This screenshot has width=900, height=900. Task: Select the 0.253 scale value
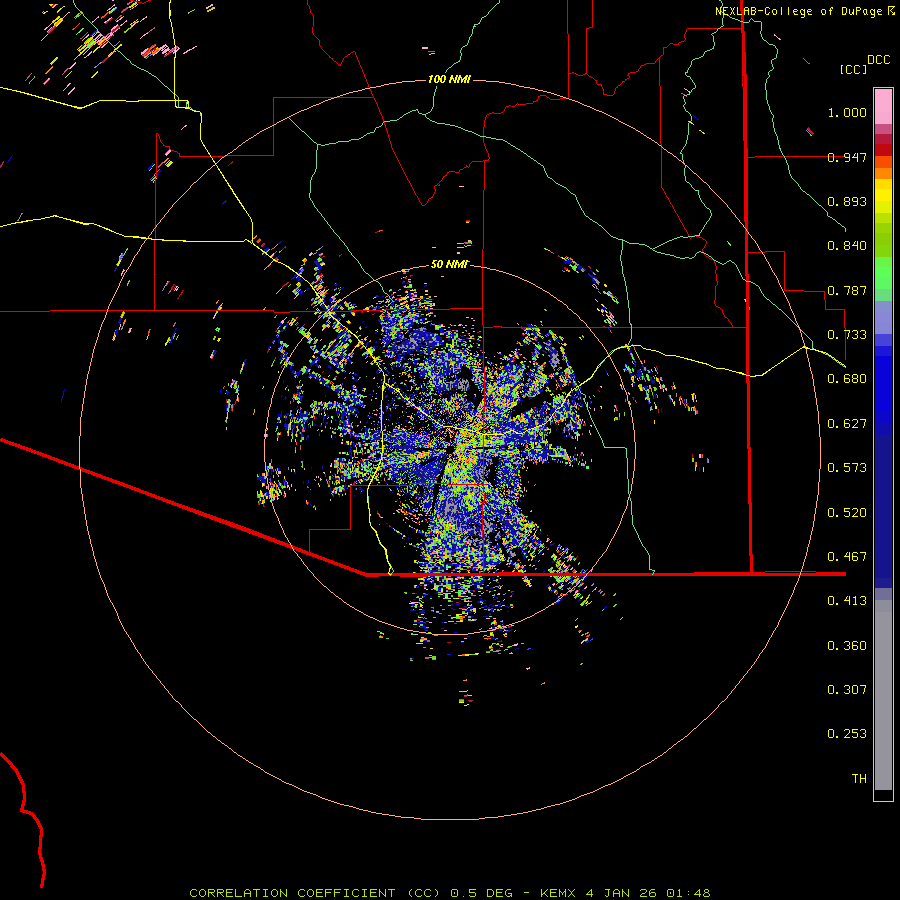(847, 734)
